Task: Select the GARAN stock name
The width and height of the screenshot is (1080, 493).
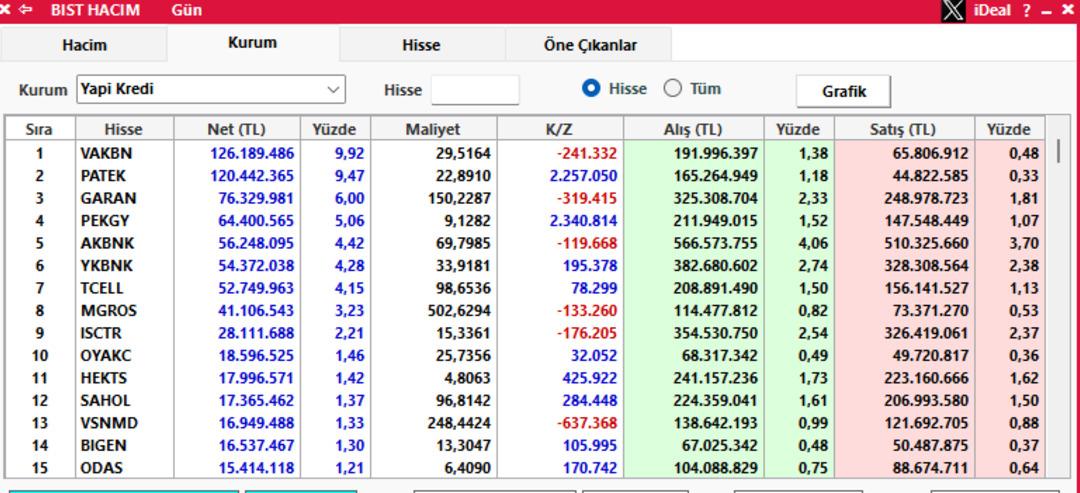Action: click(108, 198)
